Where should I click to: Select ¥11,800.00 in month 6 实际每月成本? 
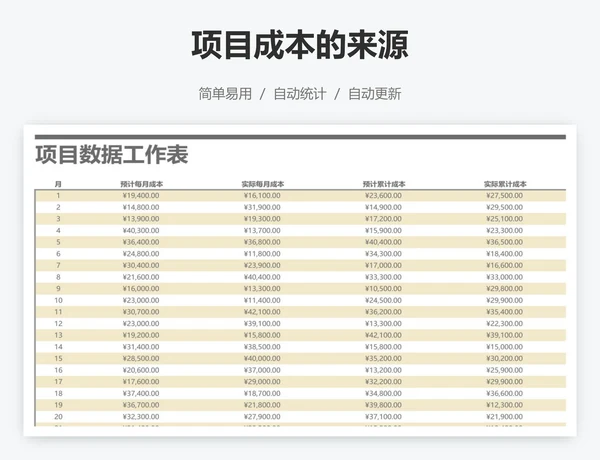pos(262,254)
